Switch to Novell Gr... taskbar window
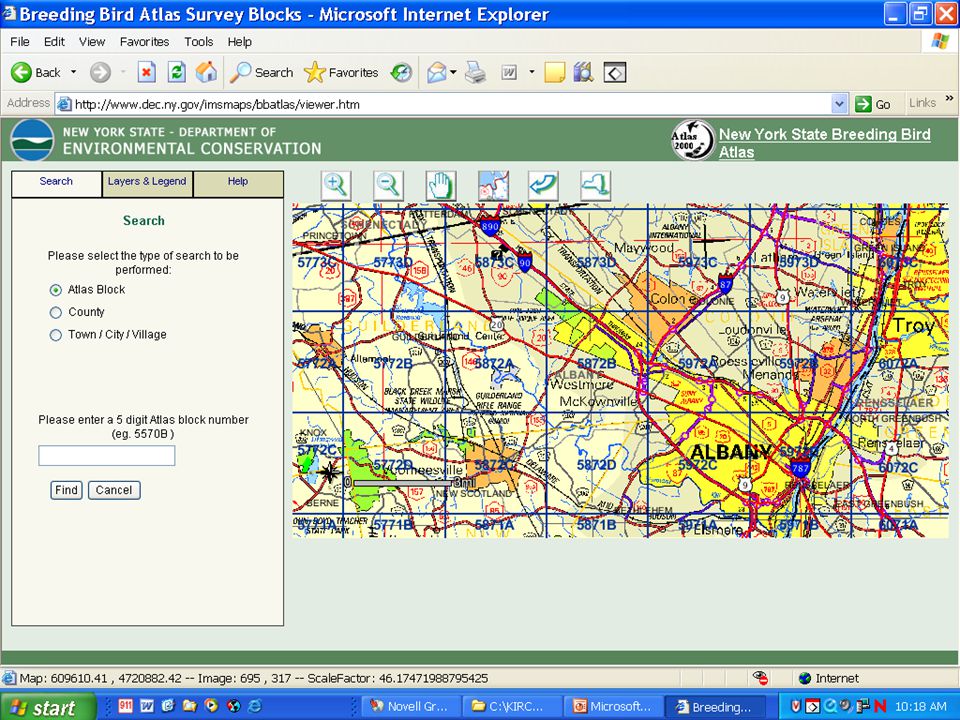This screenshot has width=960, height=720. pyautogui.click(x=409, y=707)
